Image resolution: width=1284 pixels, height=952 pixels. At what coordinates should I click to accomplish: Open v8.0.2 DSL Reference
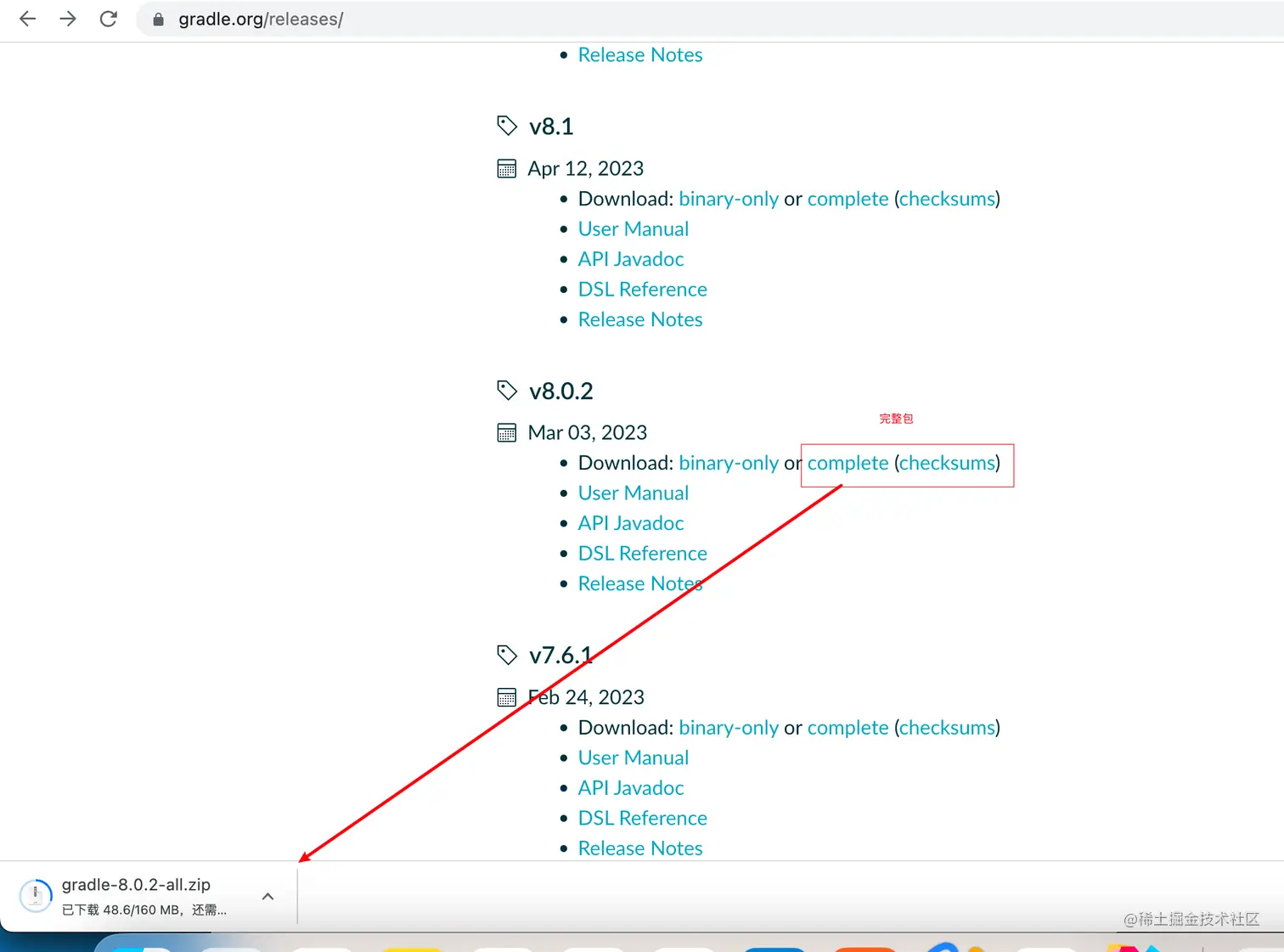coord(643,554)
